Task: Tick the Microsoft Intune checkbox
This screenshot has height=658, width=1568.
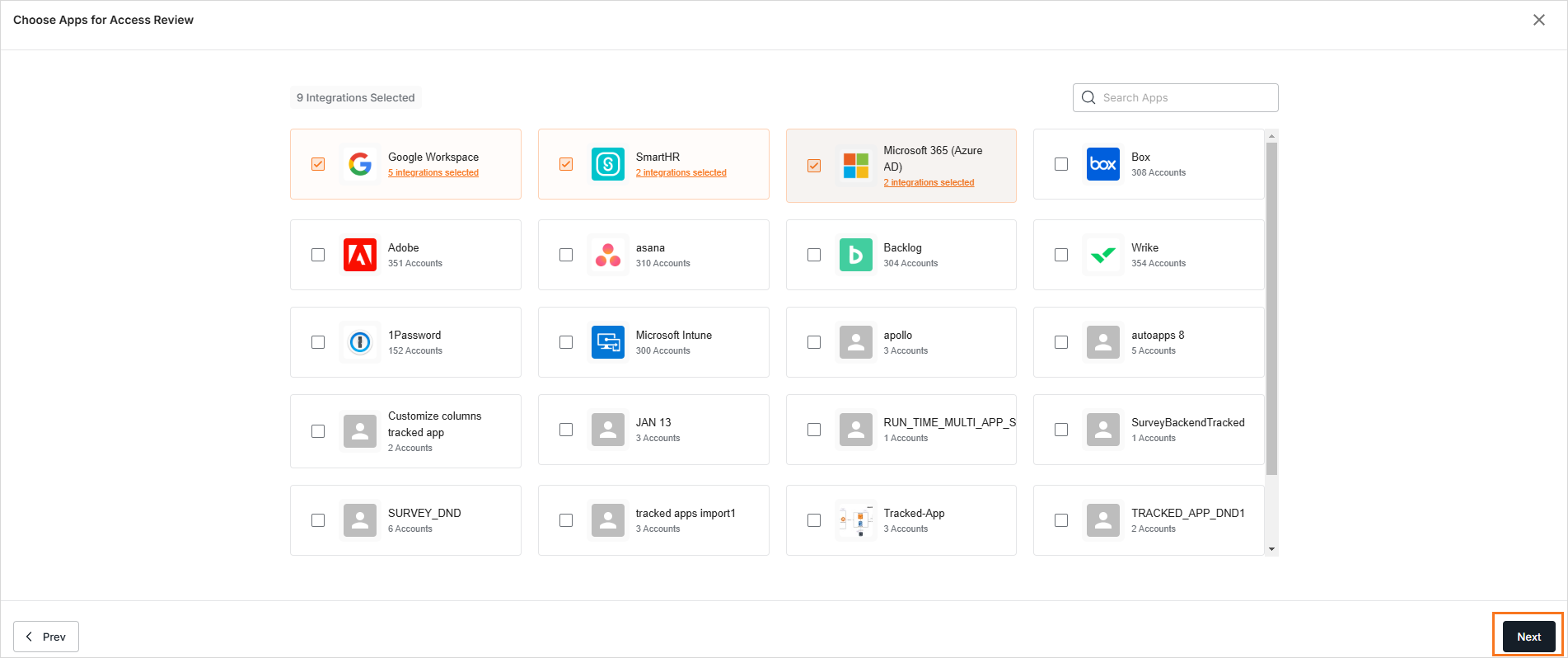Action: [566, 342]
